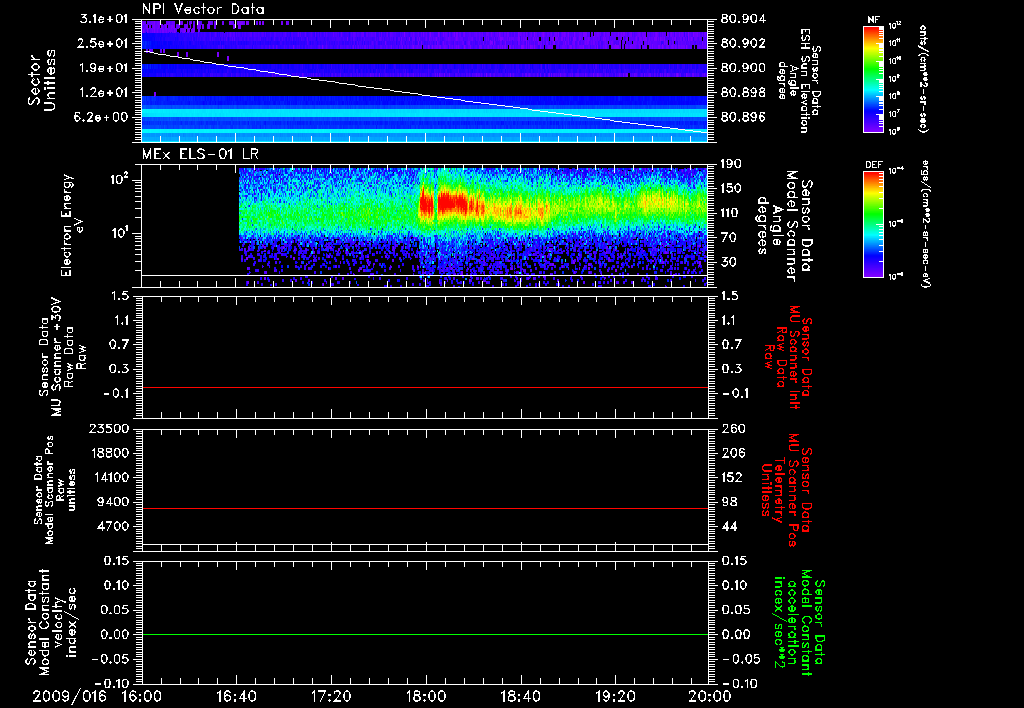Click the 'MU Scanner +30V Raw Data' label
Image resolution: width=1024 pixels, height=708 pixels.
[x=63, y=357]
